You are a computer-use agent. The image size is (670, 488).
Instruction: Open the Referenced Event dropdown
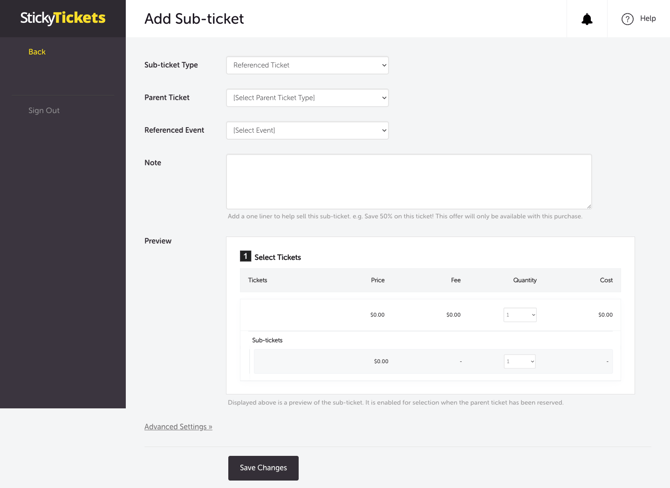pos(307,130)
